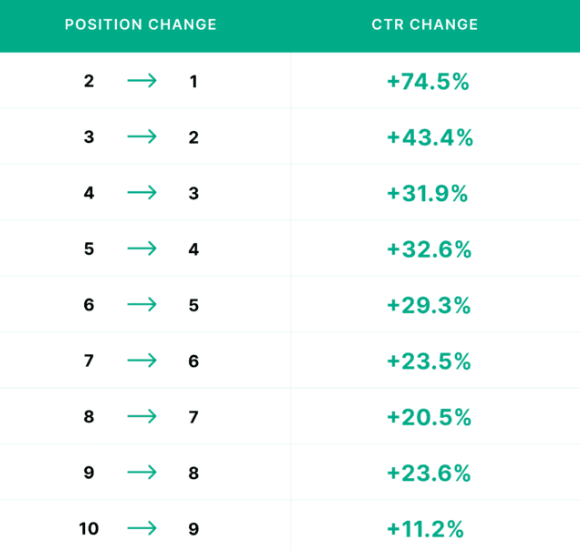Select the +74.5% CTR value
This screenshot has width=580, height=551.
point(428,81)
